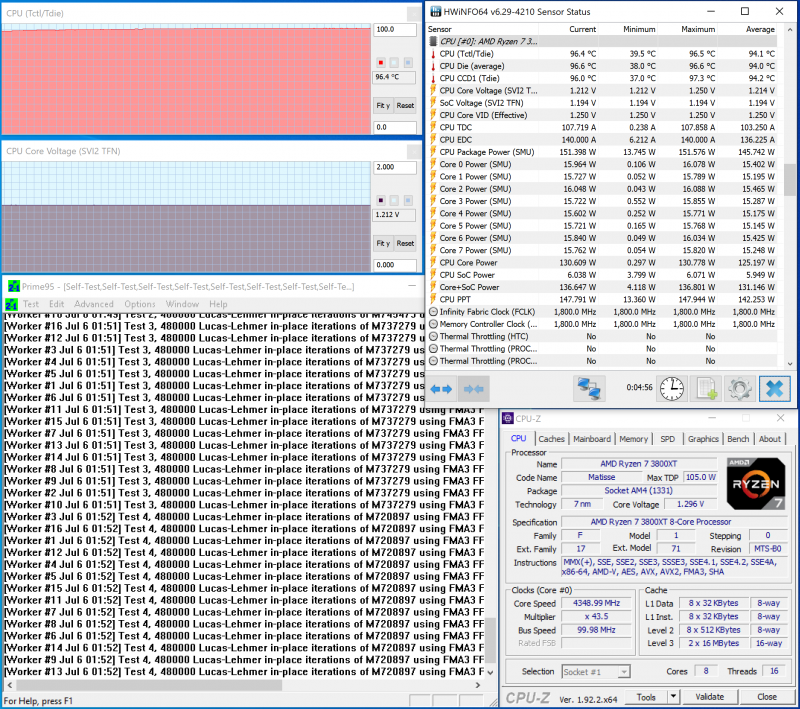Click clock icon beside Memory Controller Clock row

[x=433, y=324]
